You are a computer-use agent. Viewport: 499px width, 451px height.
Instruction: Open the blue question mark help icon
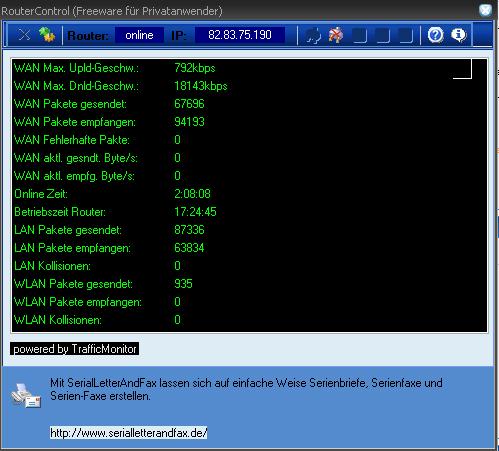435,35
